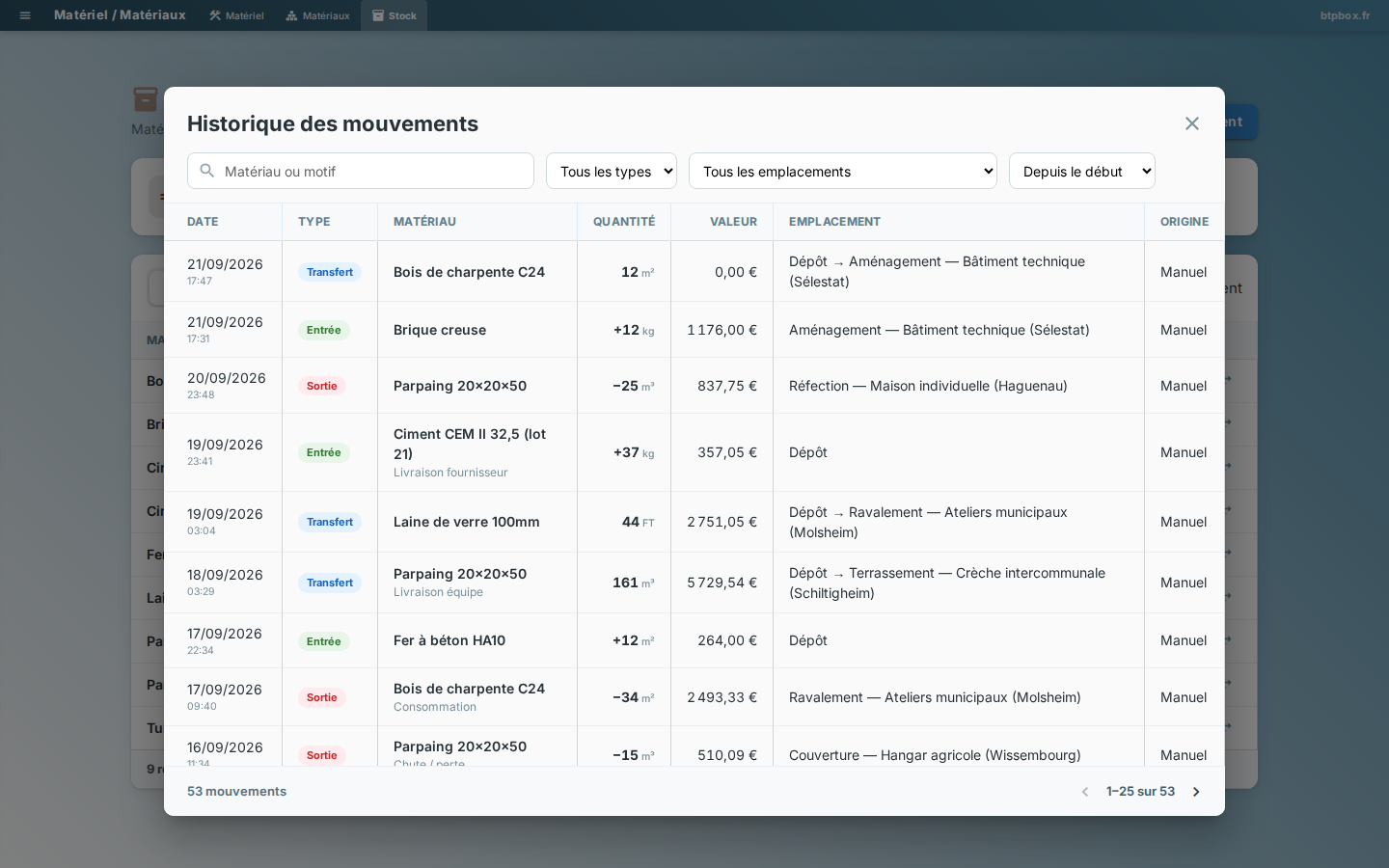Open the hamburger menu in top bar

(x=25, y=15)
